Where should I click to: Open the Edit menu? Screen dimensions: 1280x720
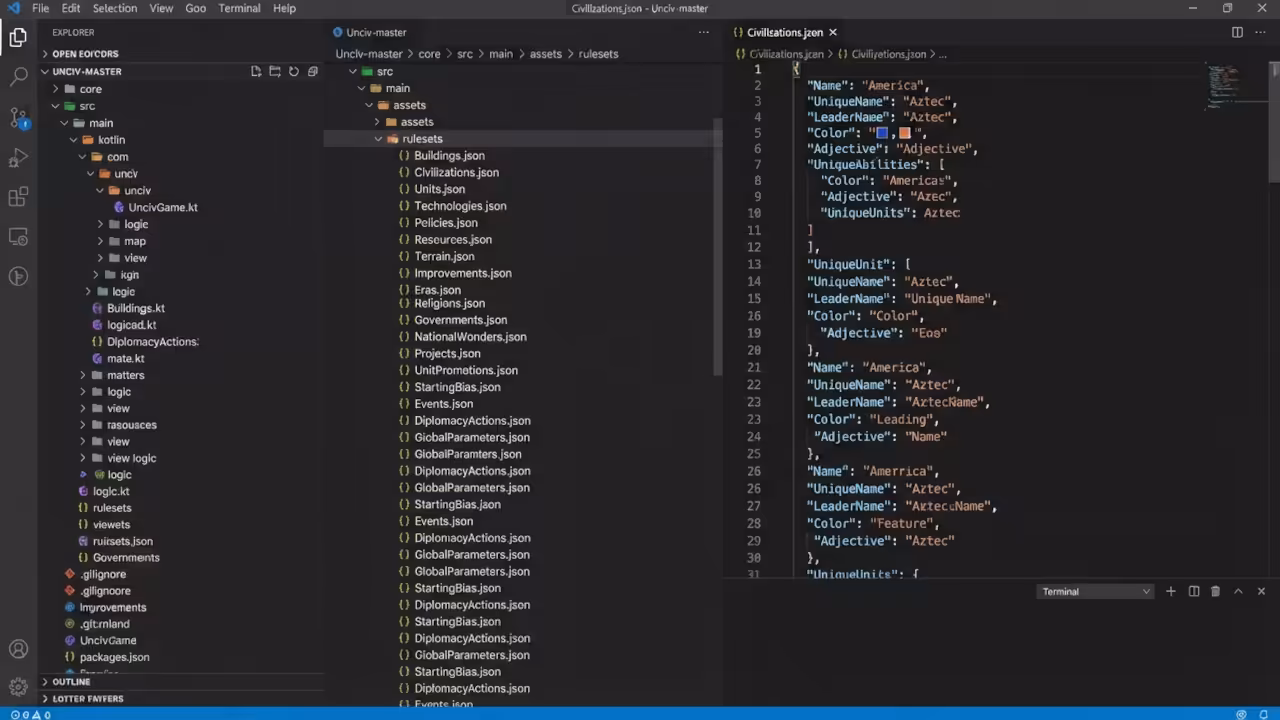(x=71, y=8)
